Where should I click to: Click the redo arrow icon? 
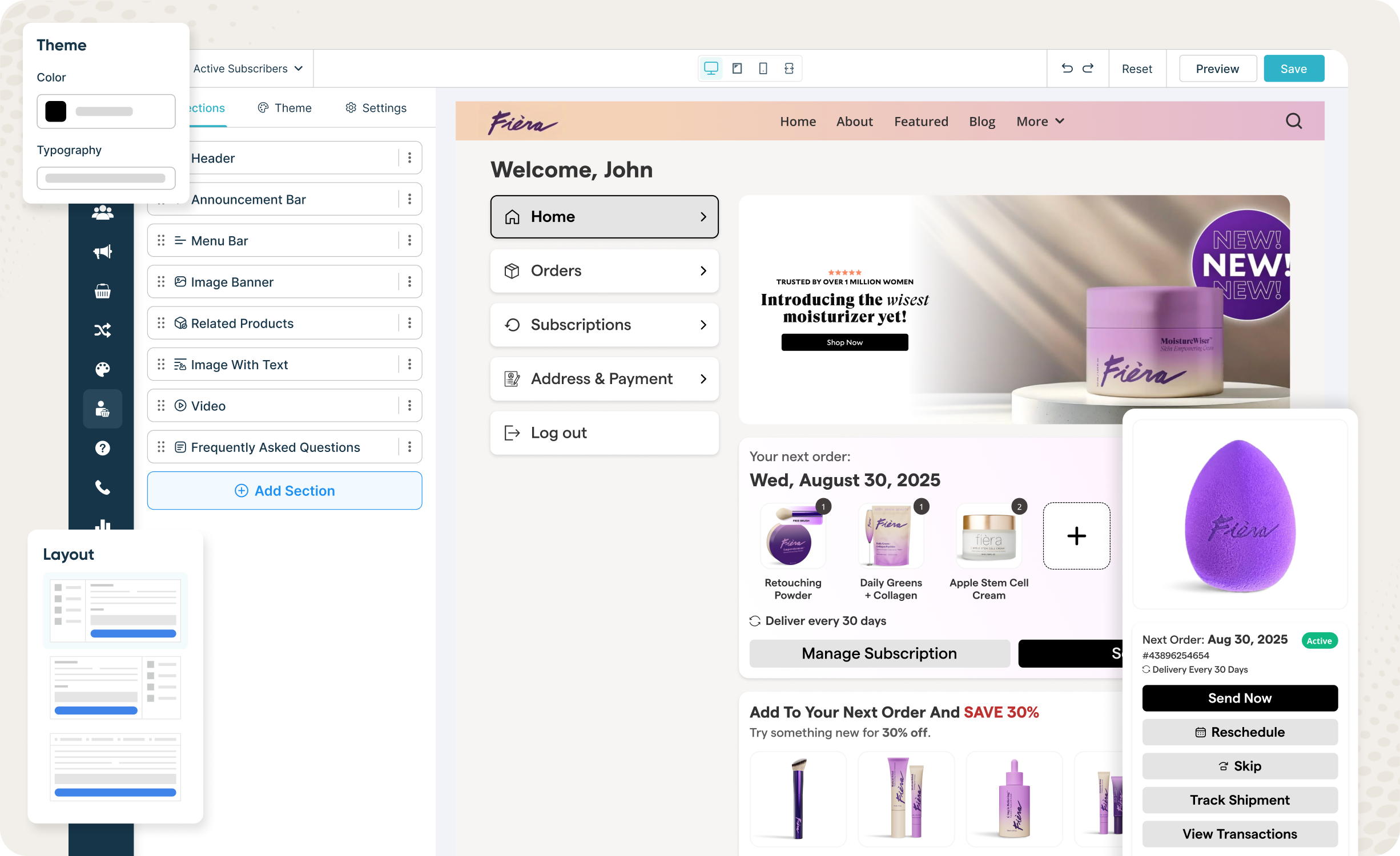(1088, 68)
